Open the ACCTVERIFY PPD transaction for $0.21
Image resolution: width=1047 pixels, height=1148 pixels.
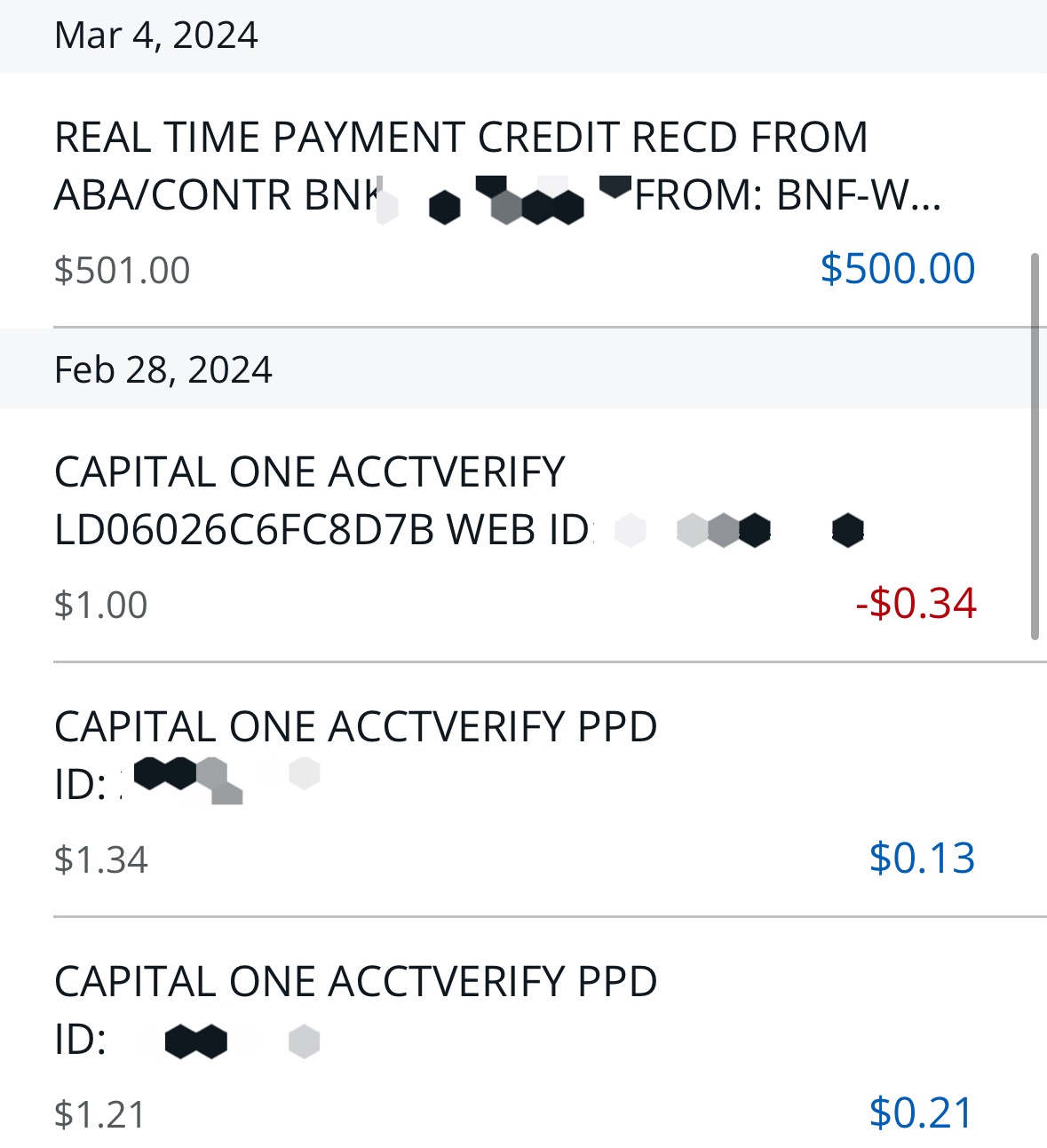tap(355, 982)
